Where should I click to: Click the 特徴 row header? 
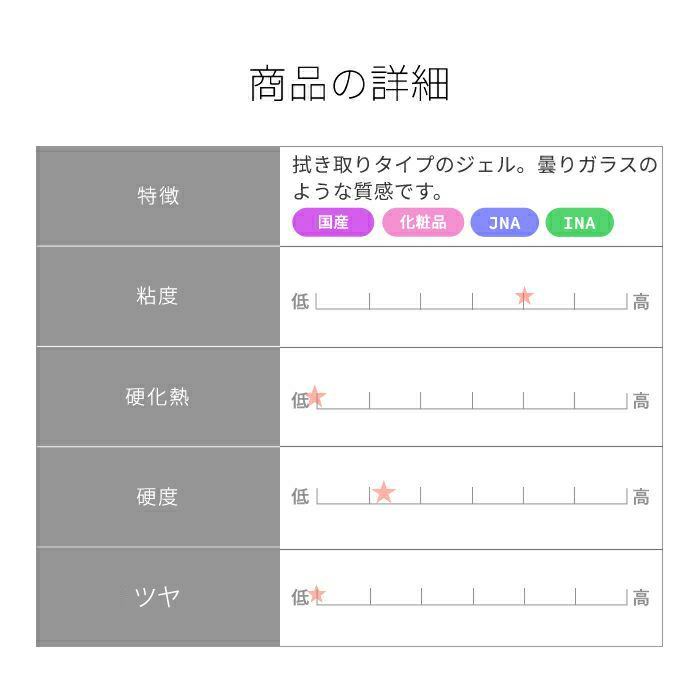click(158, 196)
